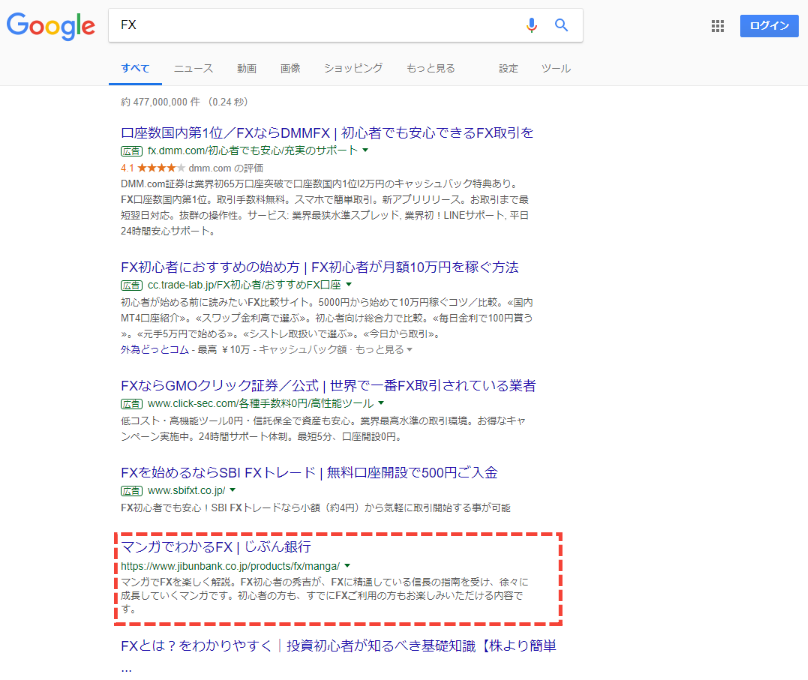Click cc.trade-lab.jp URL text
This screenshot has height=680, width=808.
(244, 285)
